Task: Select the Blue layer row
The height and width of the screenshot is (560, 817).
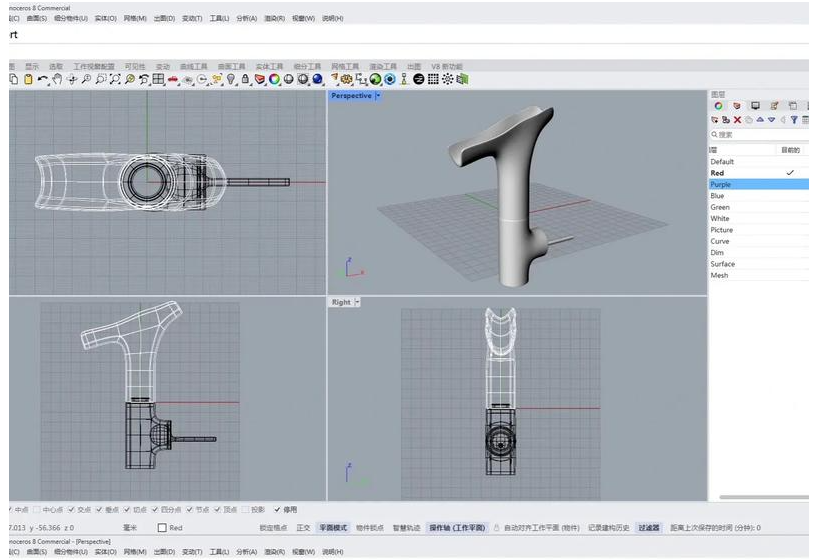Action: click(x=759, y=196)
